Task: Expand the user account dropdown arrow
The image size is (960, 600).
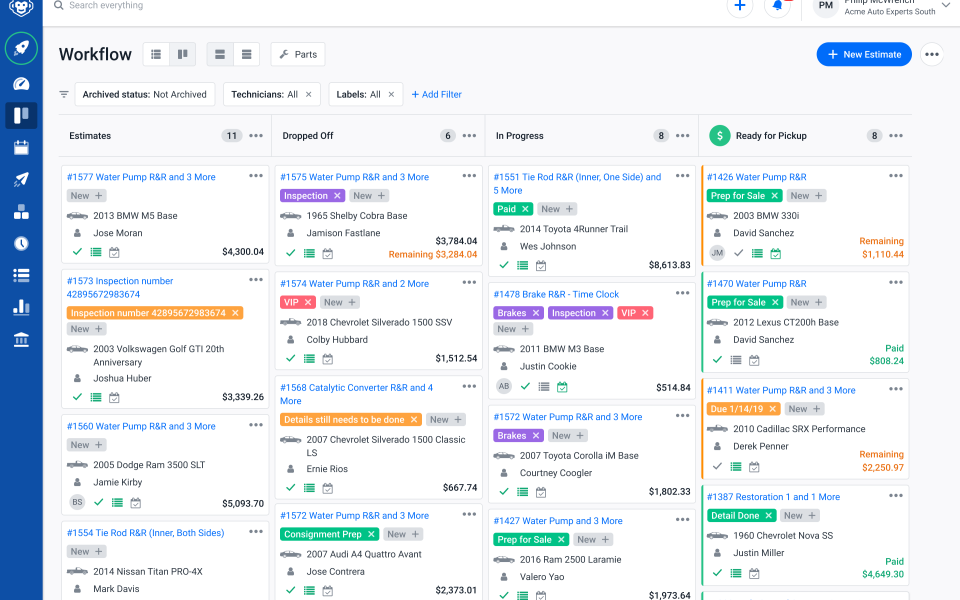Action: pyautogui.click(x=947, y=6)
